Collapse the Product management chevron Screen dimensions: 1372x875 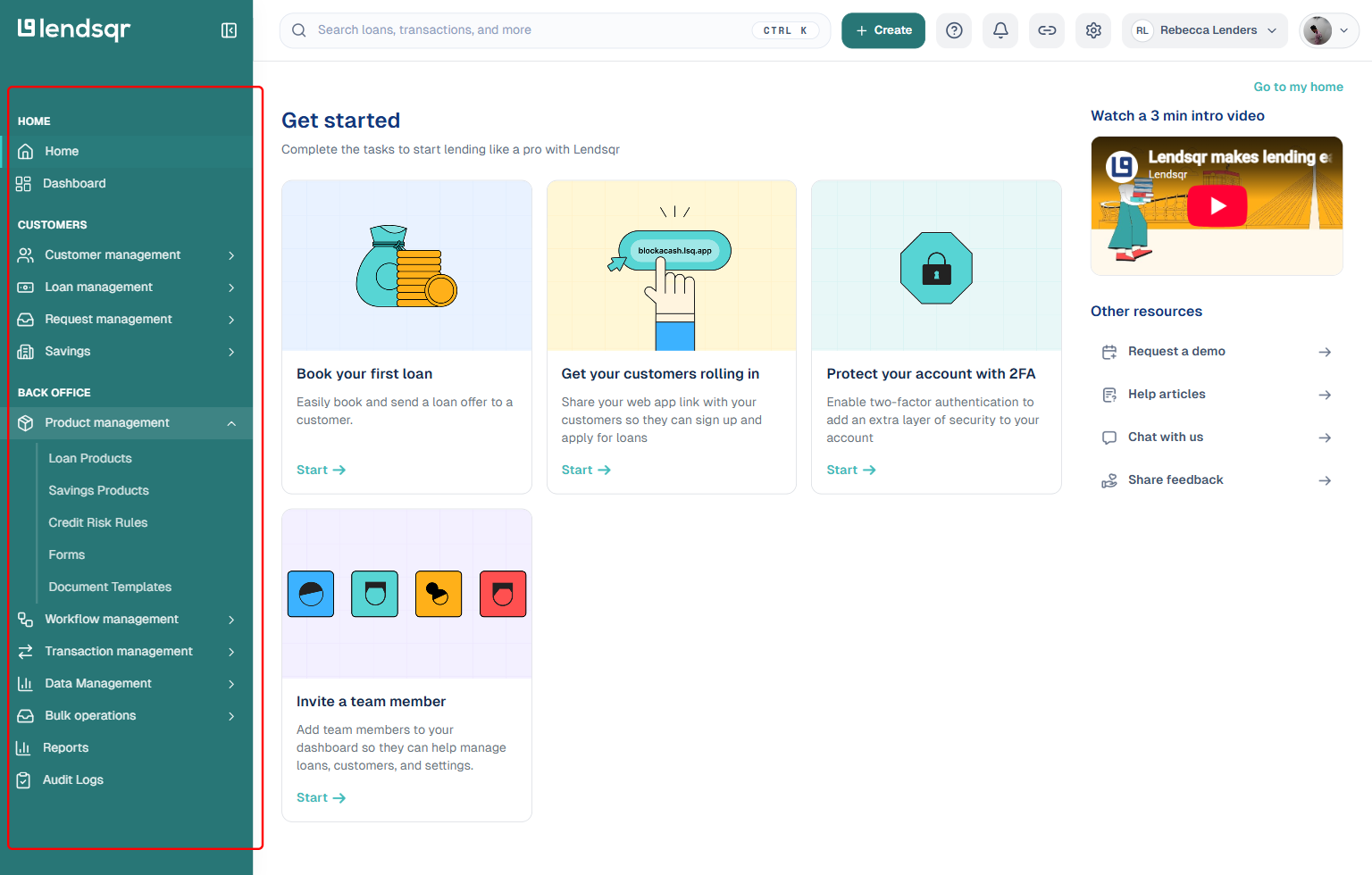coord(231,423)
